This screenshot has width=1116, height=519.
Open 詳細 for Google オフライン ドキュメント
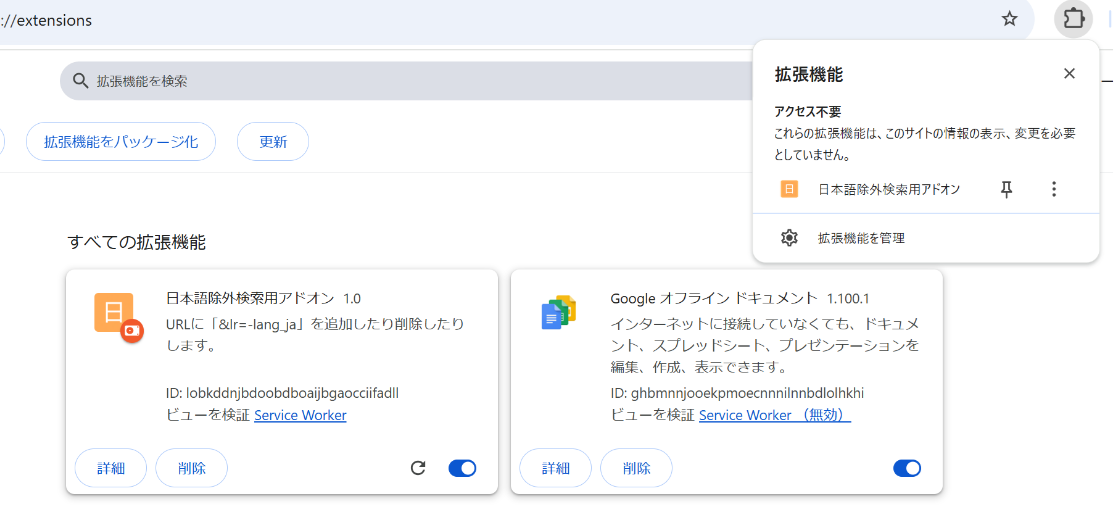[555, 468]
